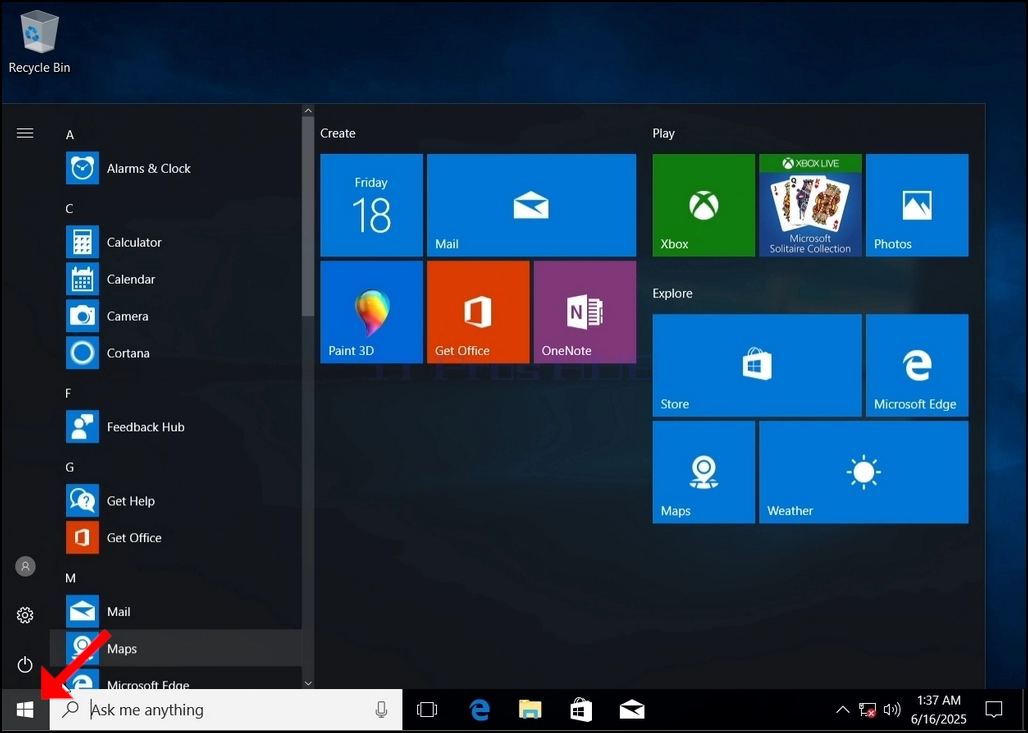
Task: Open Edge from the taskbar
Action: click(x=480, y=709)
